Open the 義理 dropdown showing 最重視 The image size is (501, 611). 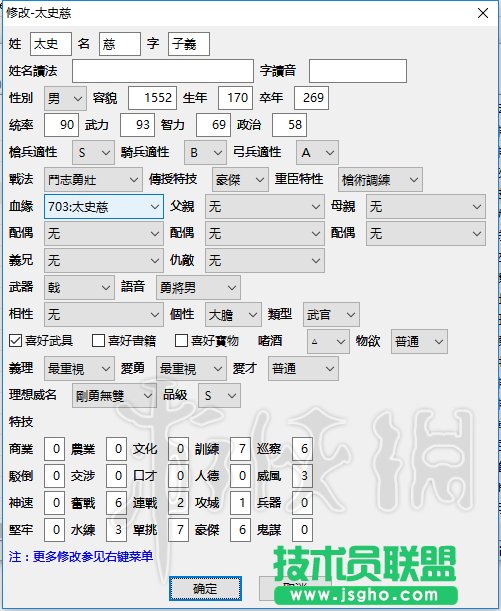[79, 369]
